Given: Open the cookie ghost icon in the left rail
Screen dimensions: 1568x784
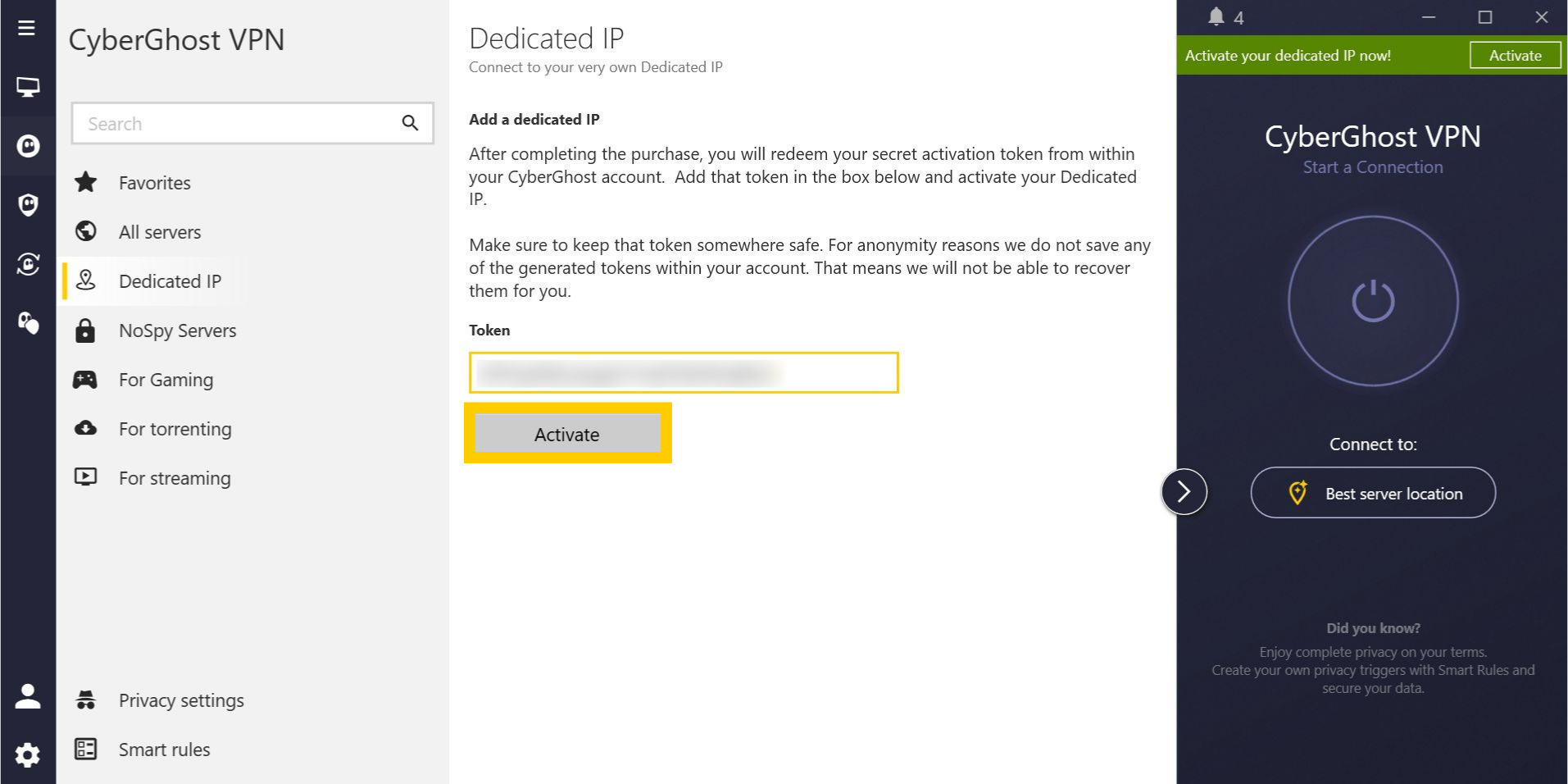Looking at the screenshot, I should click(28, 323).
